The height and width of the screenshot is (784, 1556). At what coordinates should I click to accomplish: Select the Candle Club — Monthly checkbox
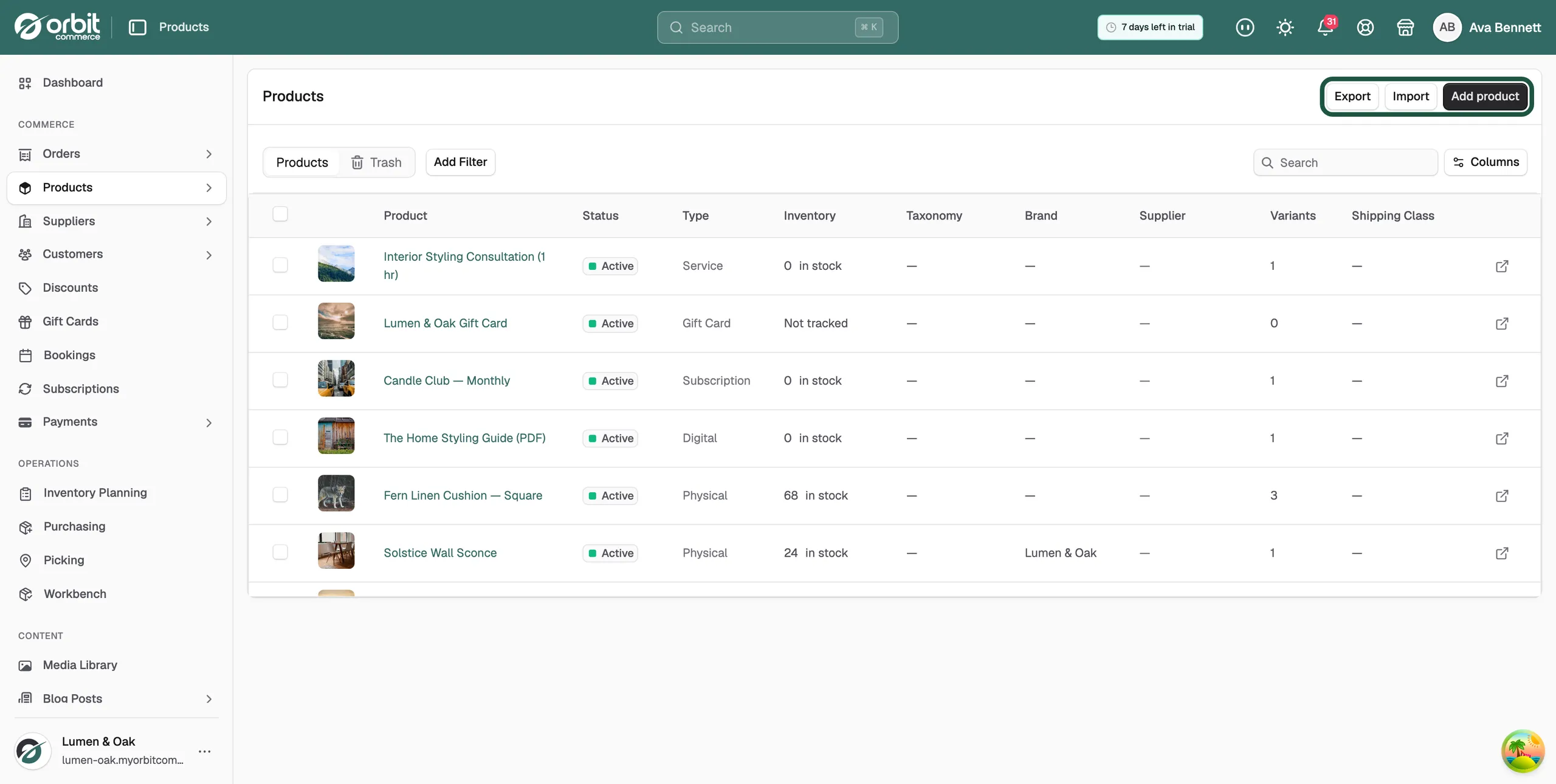pos(280,380)
